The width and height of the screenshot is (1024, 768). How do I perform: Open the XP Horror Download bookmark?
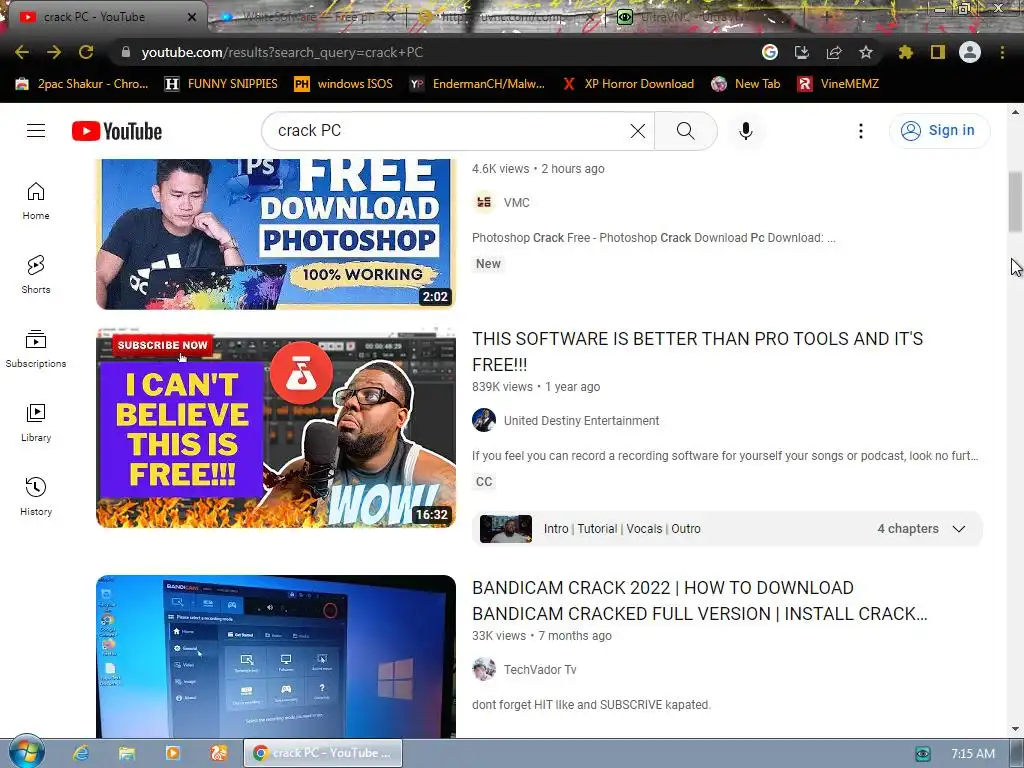pyautogui.click(x=628, y=84)
